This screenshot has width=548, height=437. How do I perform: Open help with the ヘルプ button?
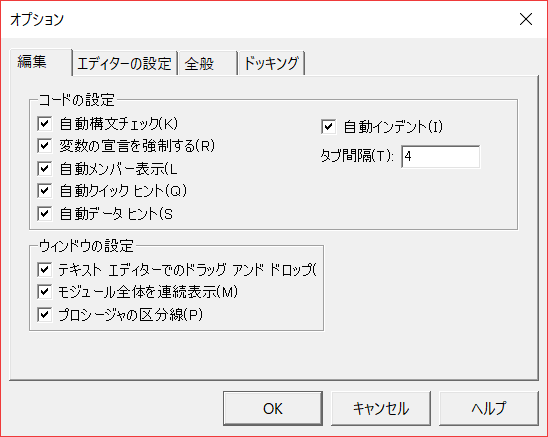[489, 408]
